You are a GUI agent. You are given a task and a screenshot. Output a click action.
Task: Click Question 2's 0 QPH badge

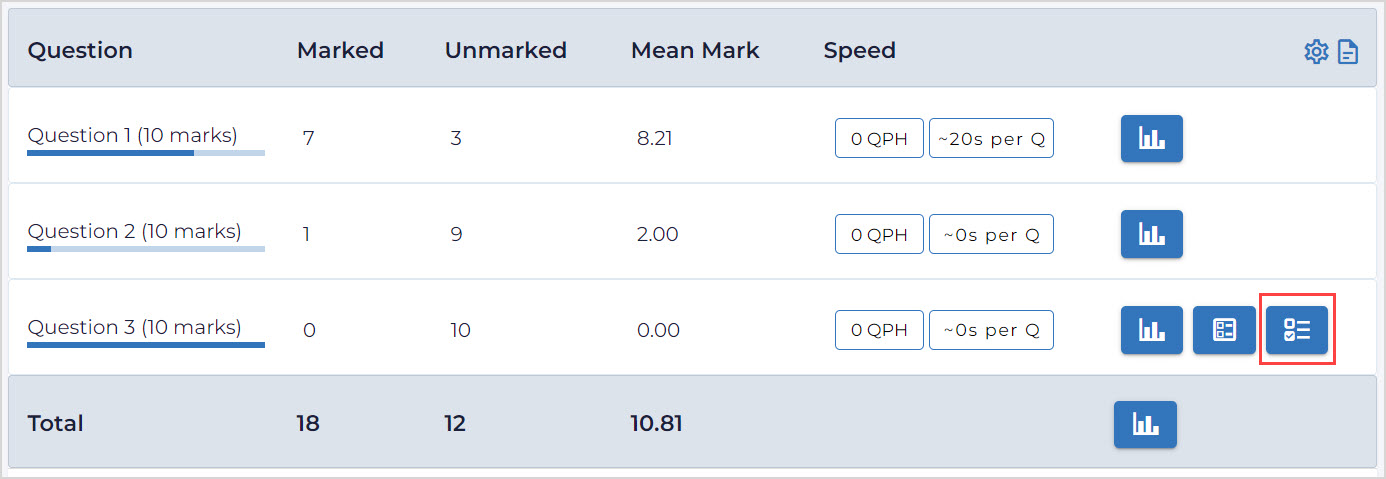tap(879, 235)
